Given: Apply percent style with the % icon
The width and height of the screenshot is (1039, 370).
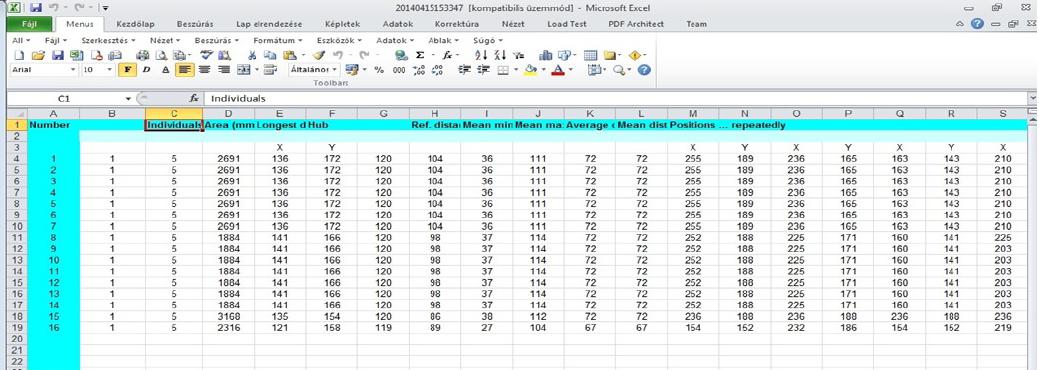Looking at the screenshot, I should coord(379,70).
